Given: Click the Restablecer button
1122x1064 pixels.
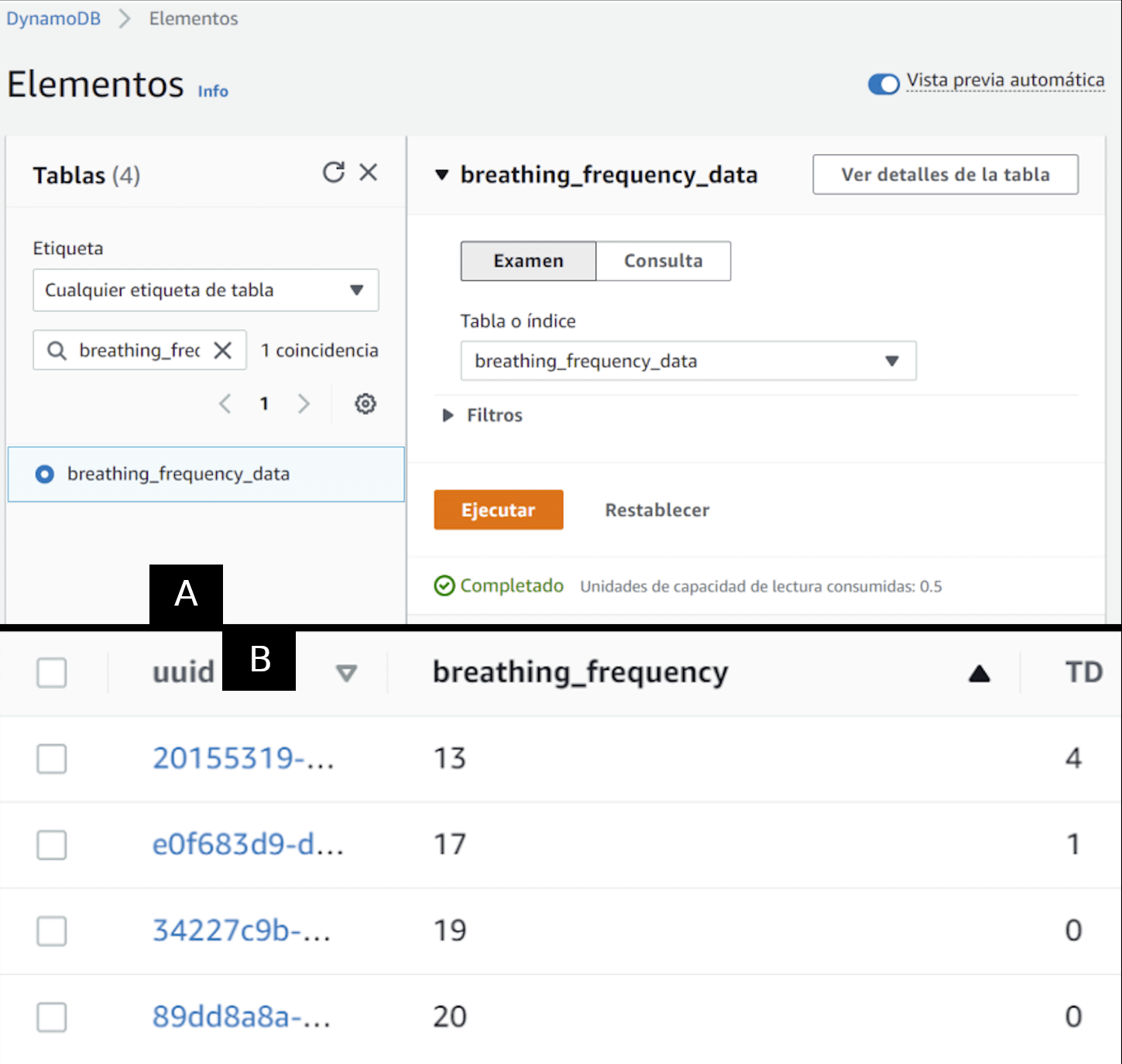Looking at the screenshot, I should tap(657, 510).
